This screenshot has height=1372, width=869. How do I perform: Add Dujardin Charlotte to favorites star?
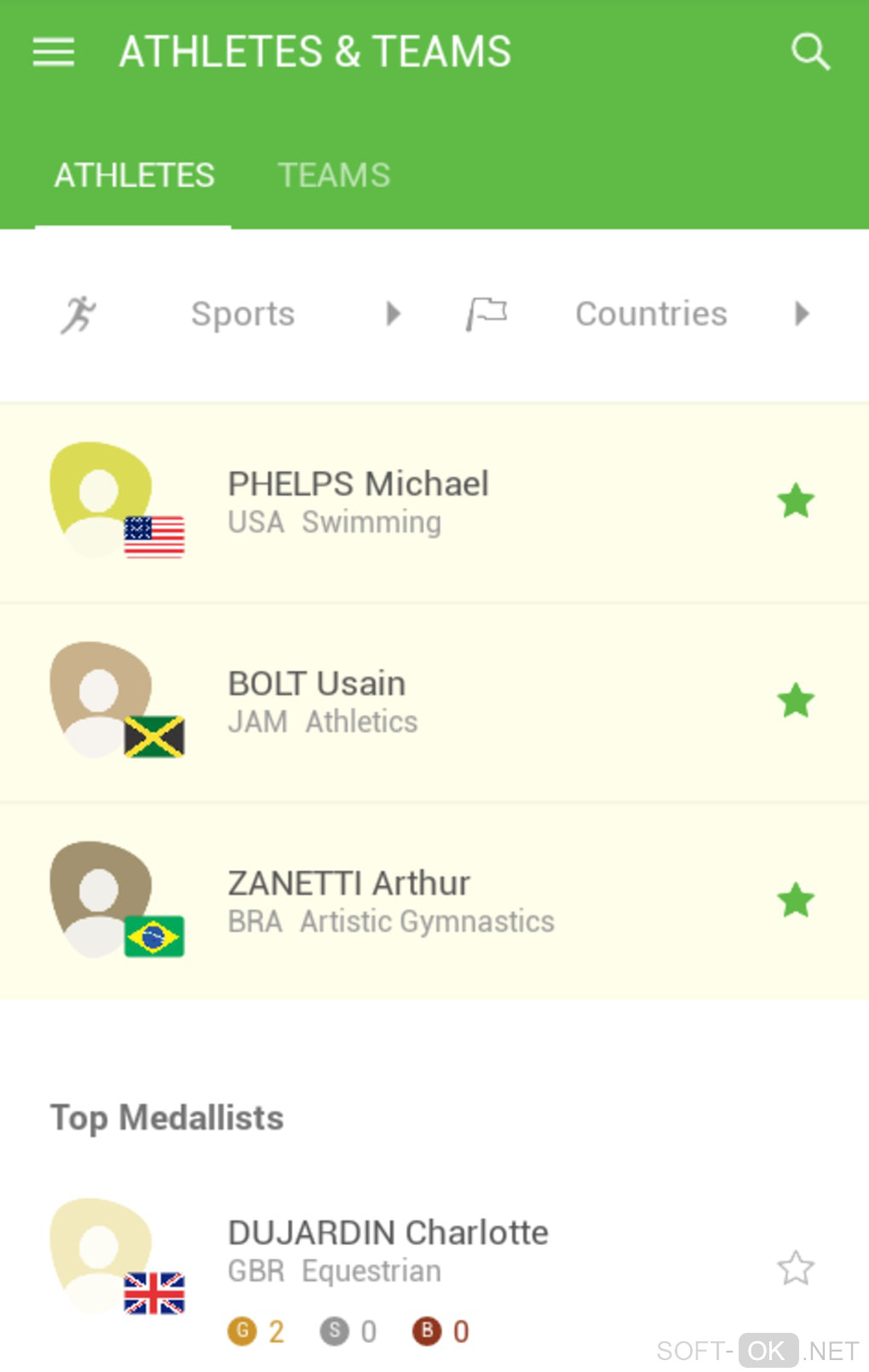click(796, 1268)
